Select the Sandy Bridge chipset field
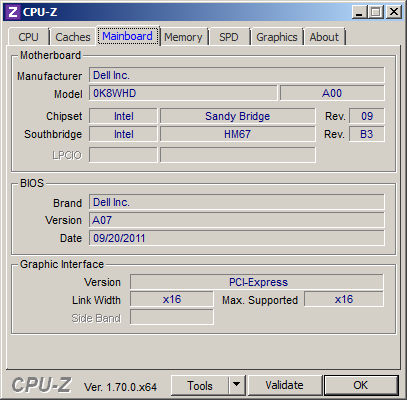Screen dimensions: 407x400 (x=238, y=116)
